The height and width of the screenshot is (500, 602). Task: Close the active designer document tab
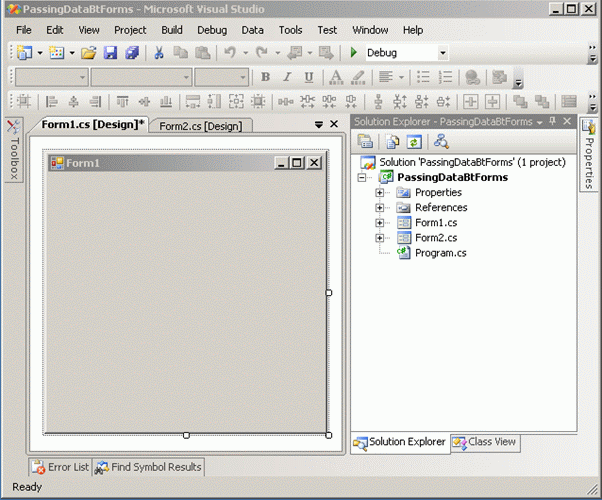point(334,124)
